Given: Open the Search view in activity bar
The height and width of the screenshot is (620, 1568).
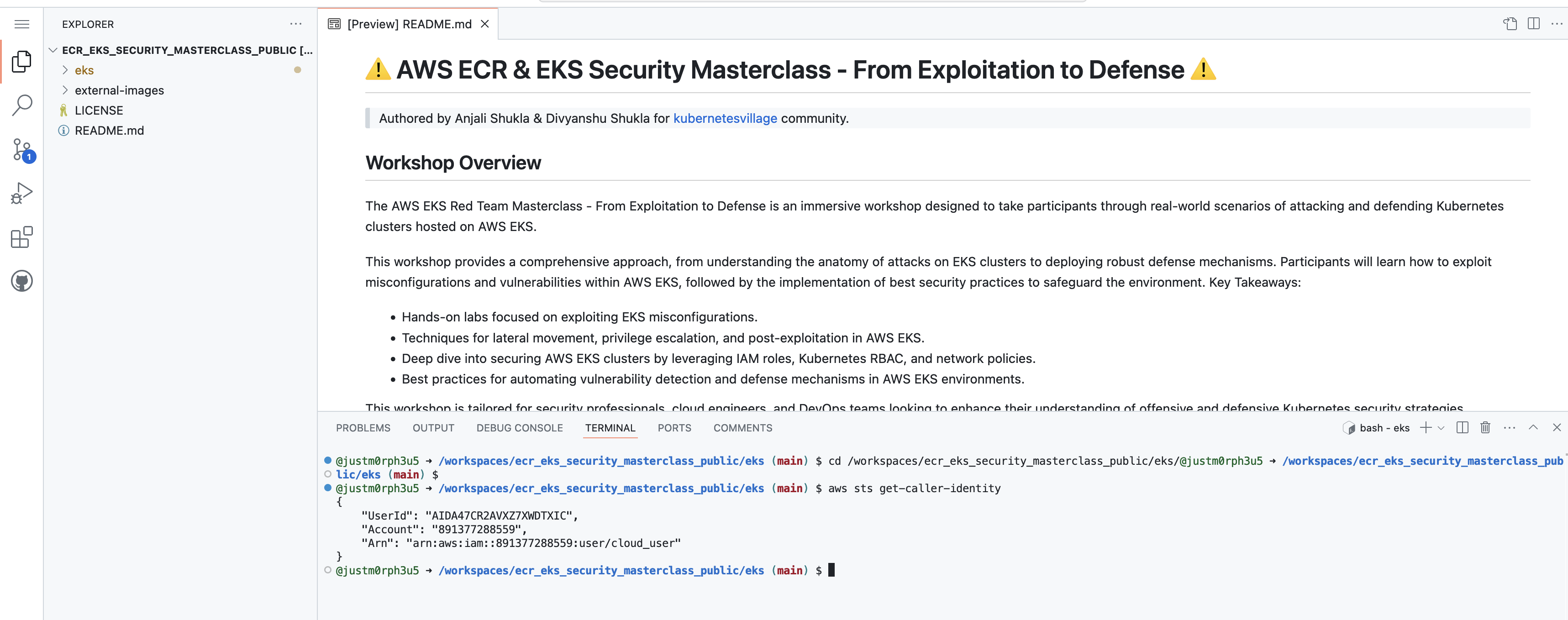Looking at the screenshot, I should pos(22,105).
